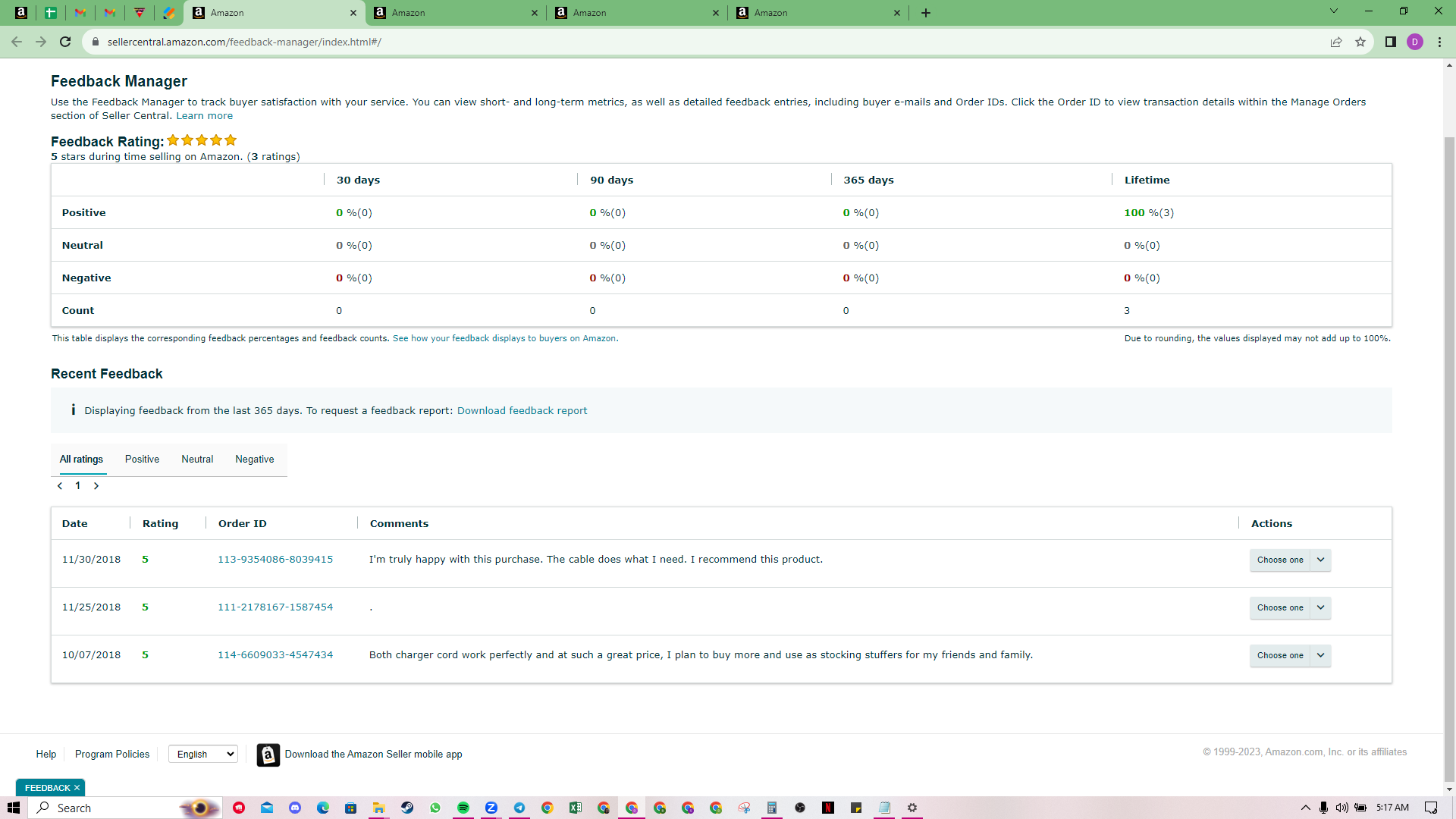Share this page using the share icon
The image size is (1456, 819).
coord(1336,42)
